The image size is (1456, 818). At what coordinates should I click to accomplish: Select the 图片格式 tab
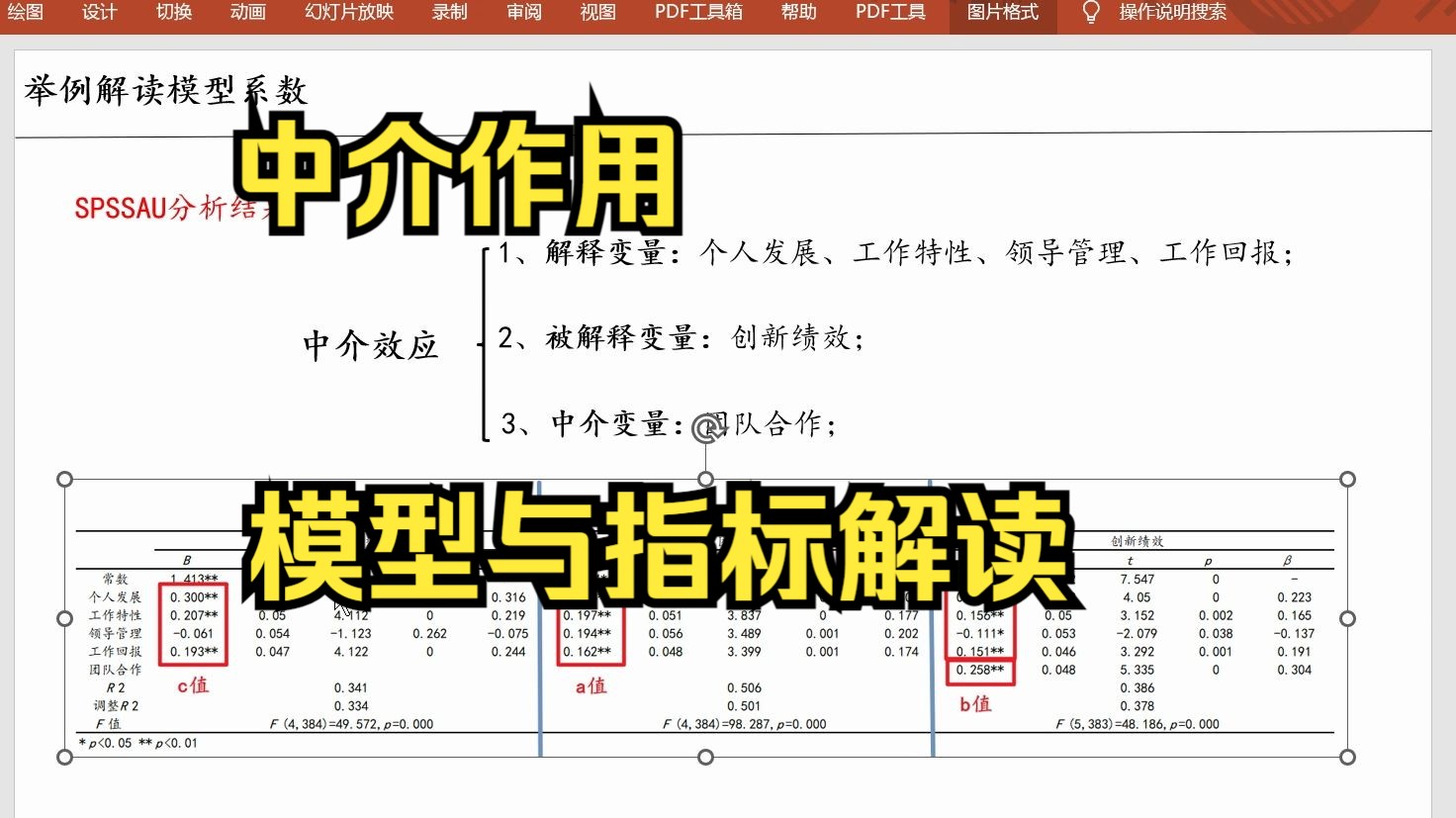coord(1003,12)
